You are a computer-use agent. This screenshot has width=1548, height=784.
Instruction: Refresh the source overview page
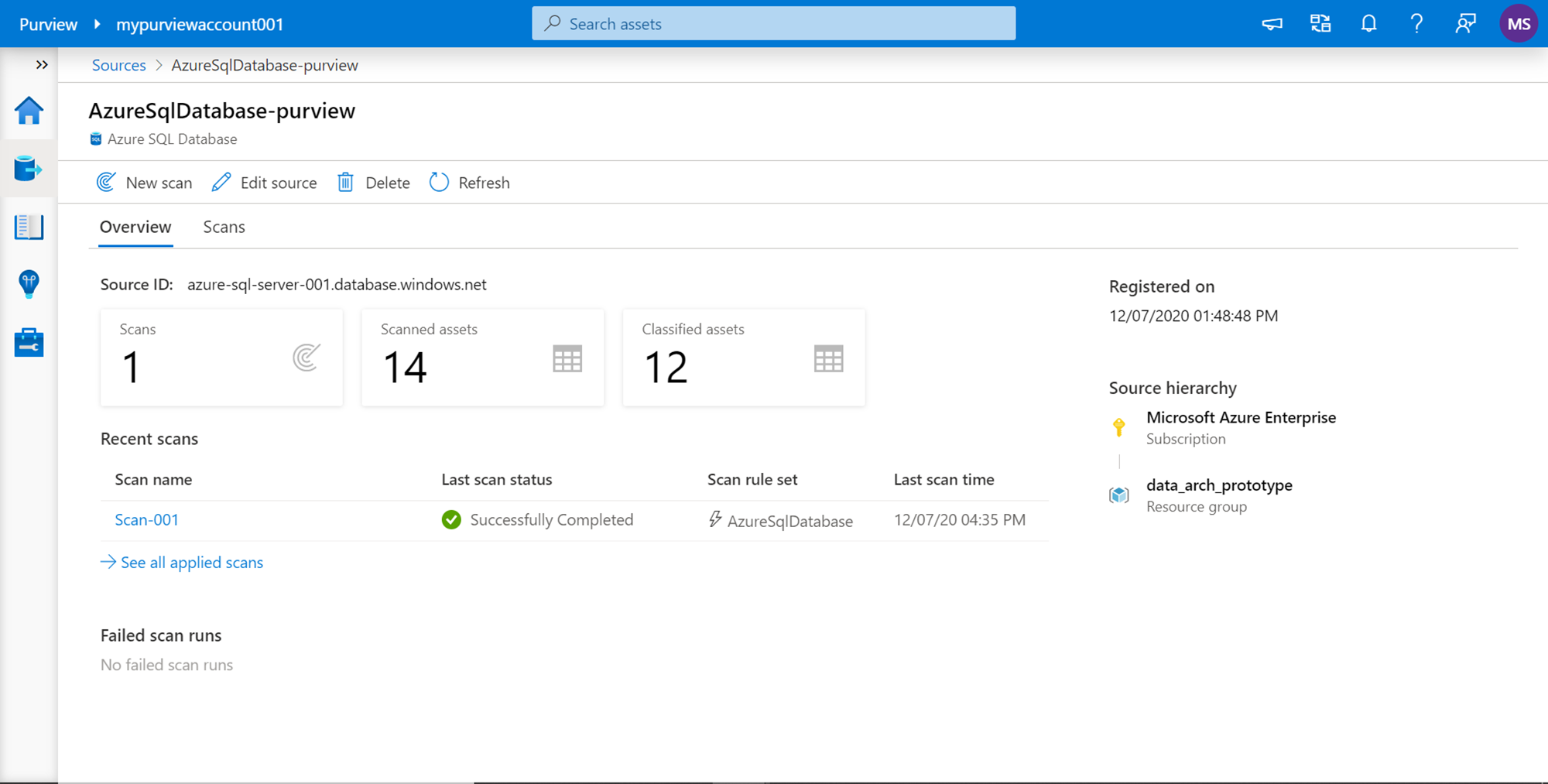470,183
